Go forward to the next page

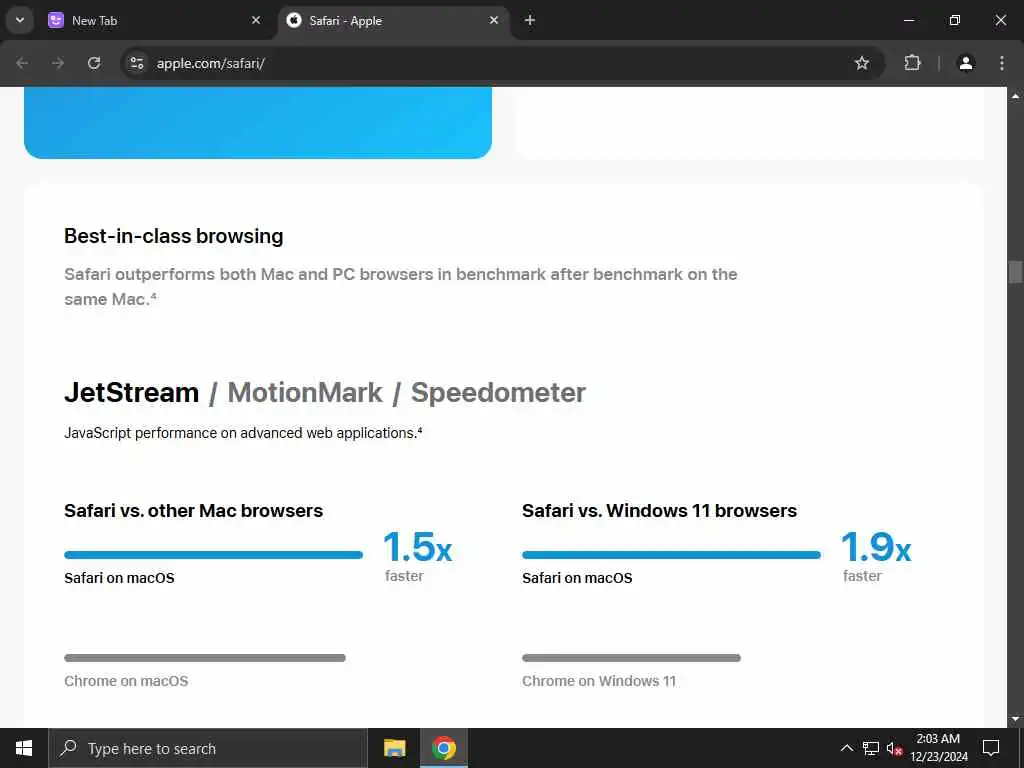(58, 63)
